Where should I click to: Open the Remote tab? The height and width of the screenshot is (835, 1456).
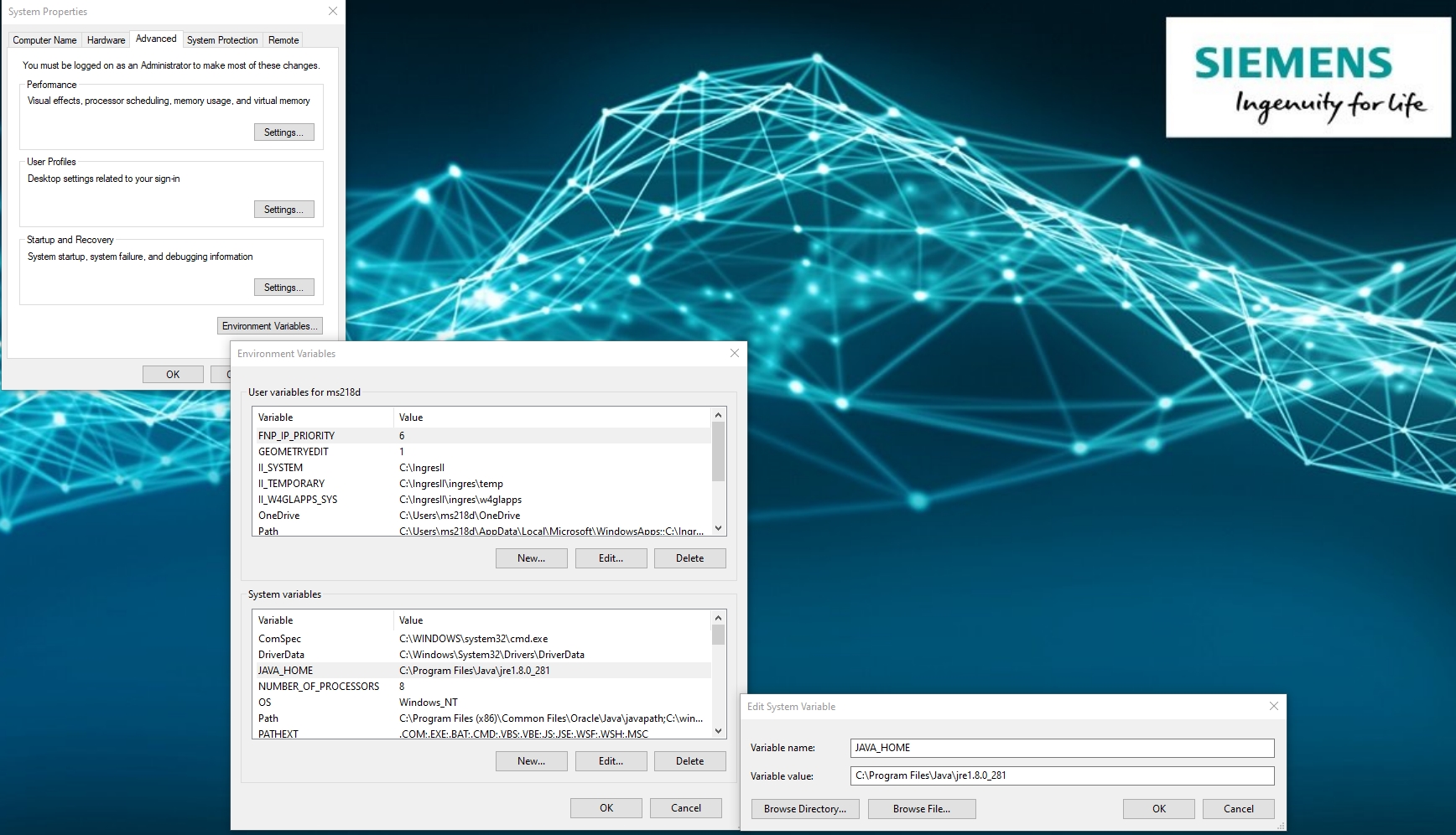pos(283,40)
